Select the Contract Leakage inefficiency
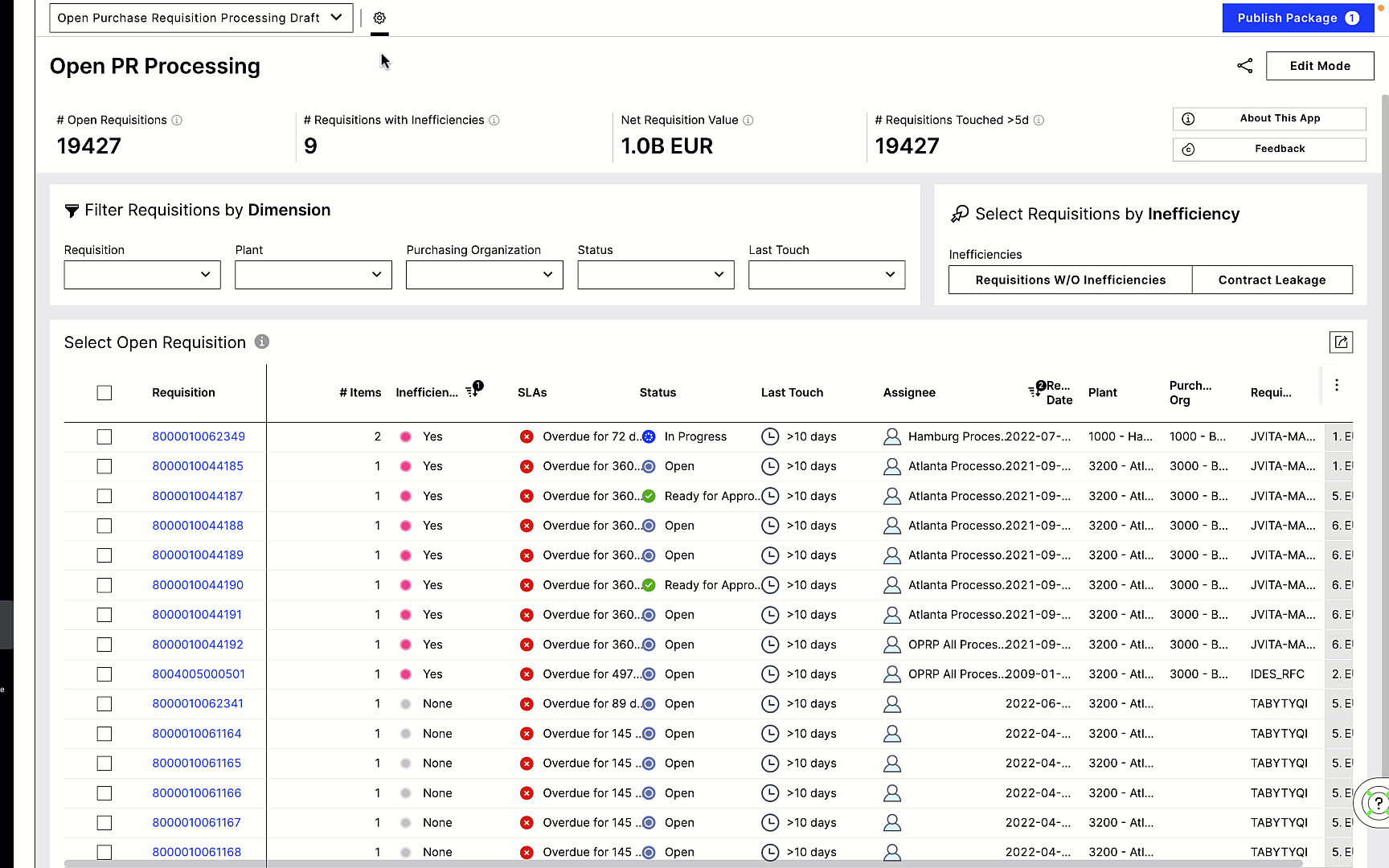The height and width of the screenshot is (868, 1389). pos(1272,280)
